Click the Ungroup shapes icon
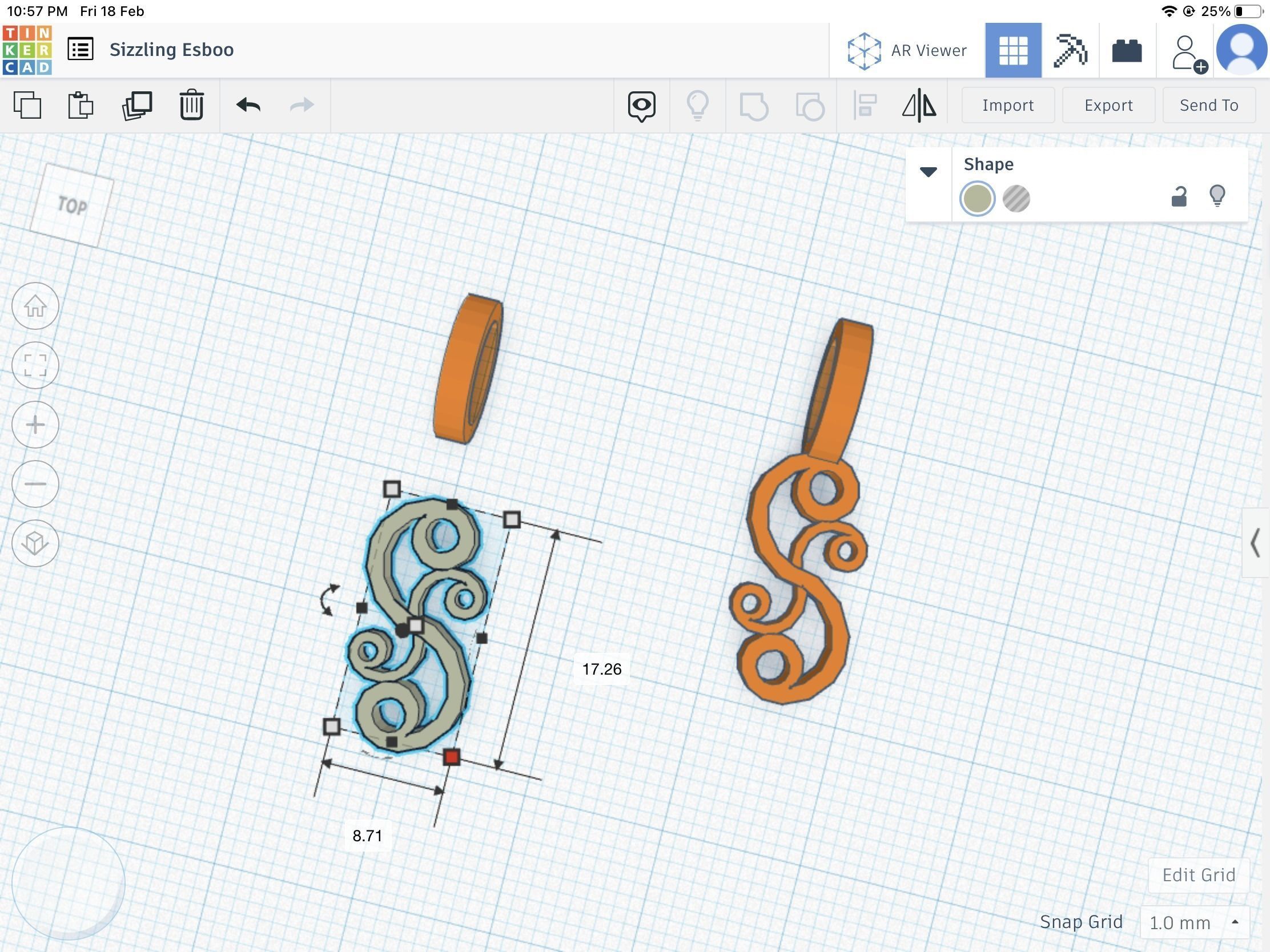This screenshot has height=952, width=1270. (x=810, y=106)
